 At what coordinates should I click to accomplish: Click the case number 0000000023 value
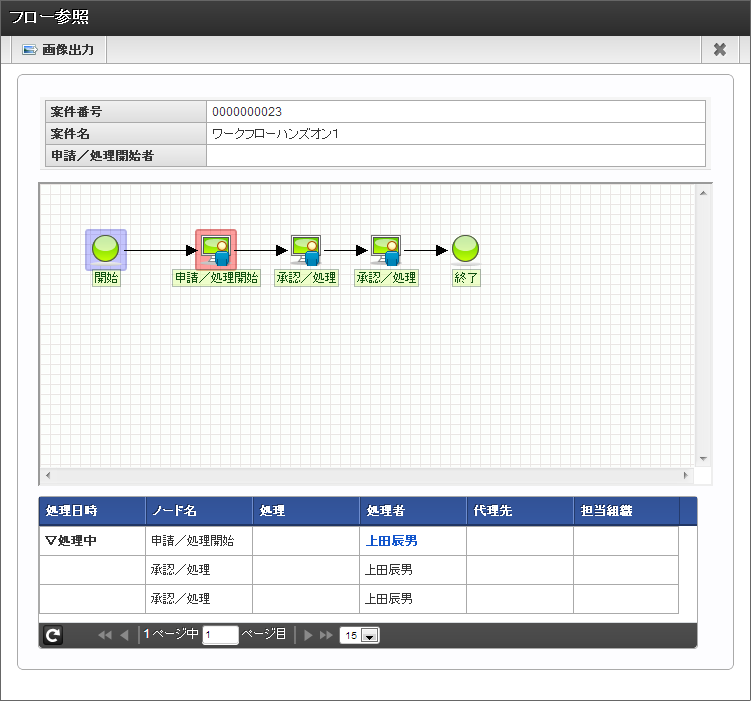[x=247, y=112]
